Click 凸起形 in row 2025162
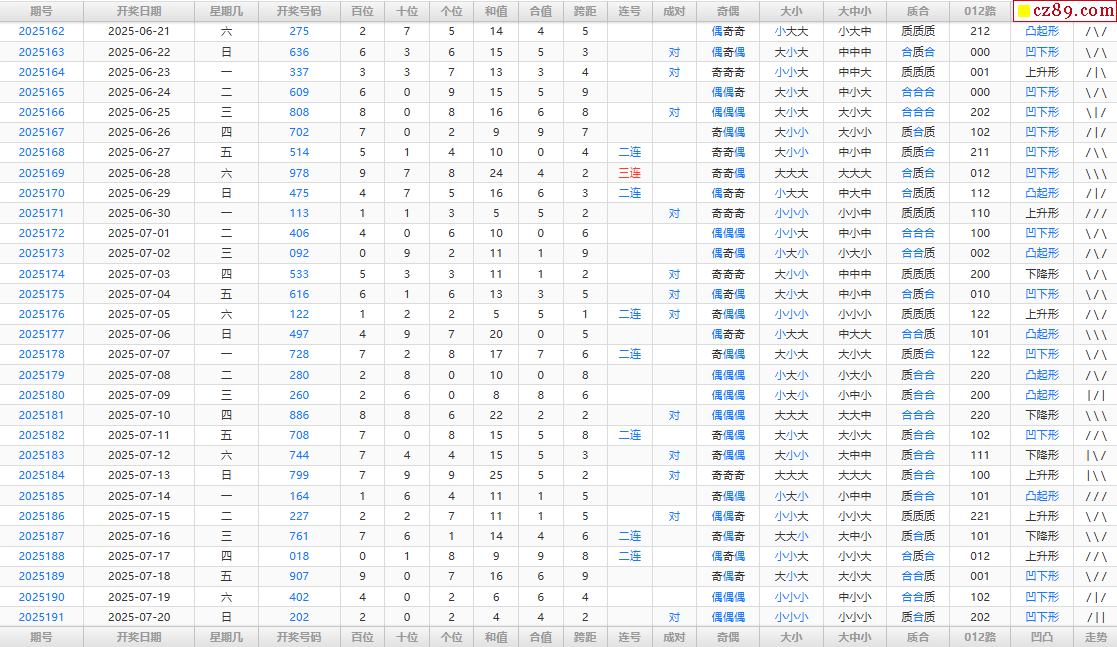The height and width of the screenshot is (647, 1117). coord(1041,31)
